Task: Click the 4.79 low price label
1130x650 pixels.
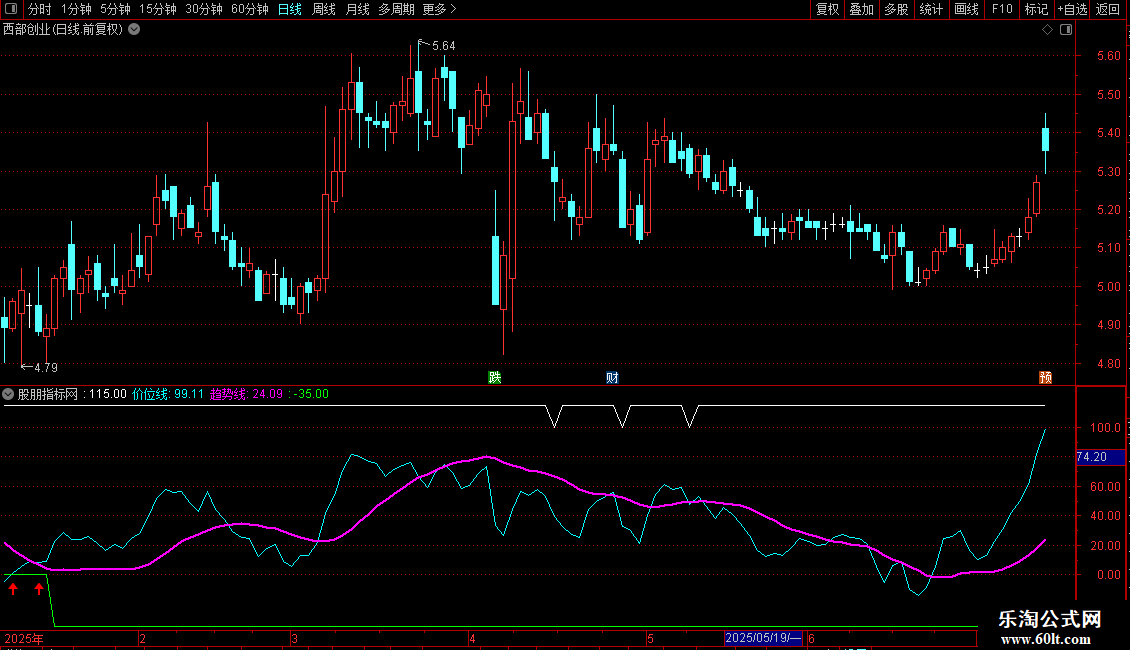Action: click(x=45, y=368)
